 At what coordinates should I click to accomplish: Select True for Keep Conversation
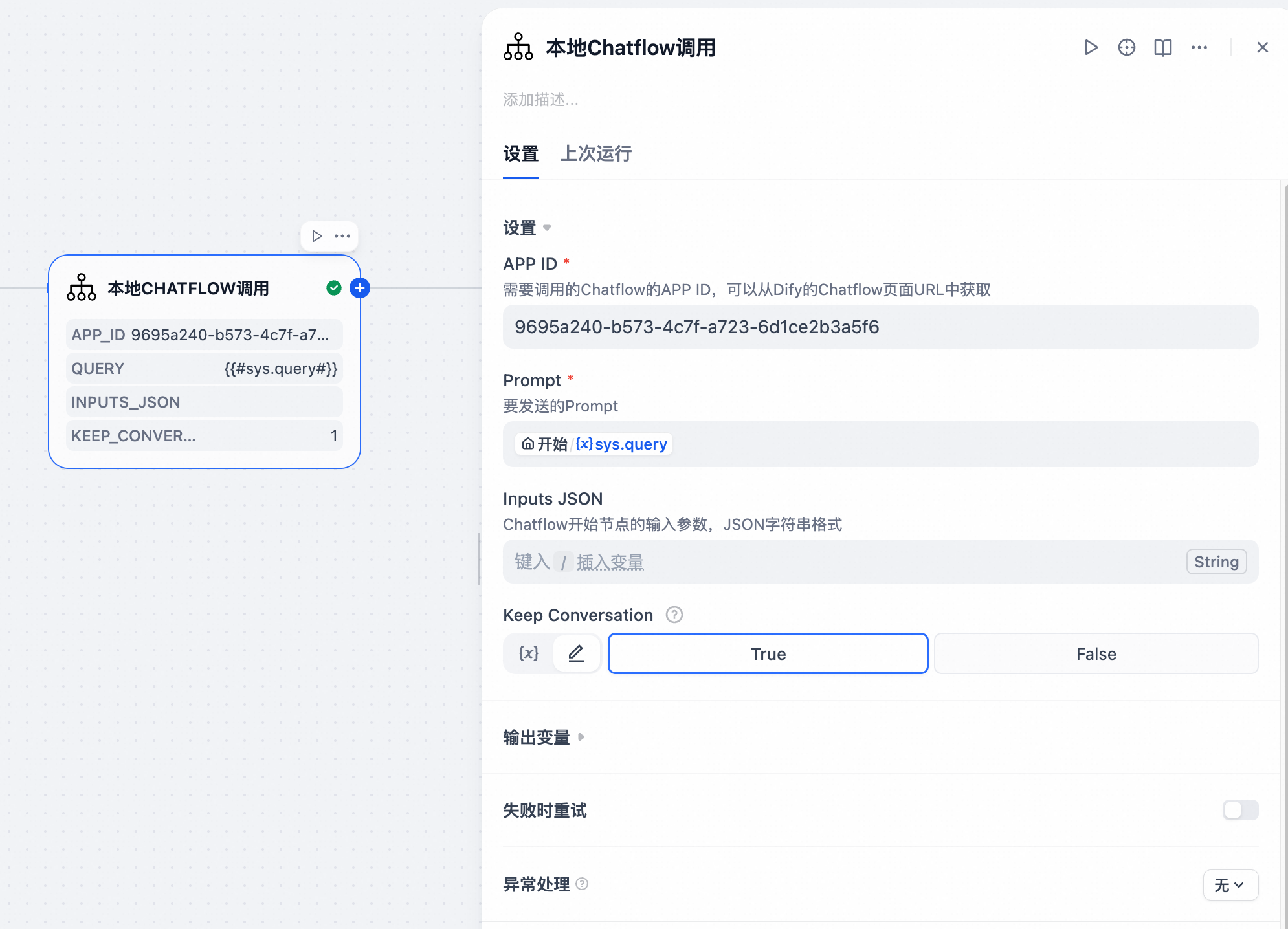pos(768,653)
